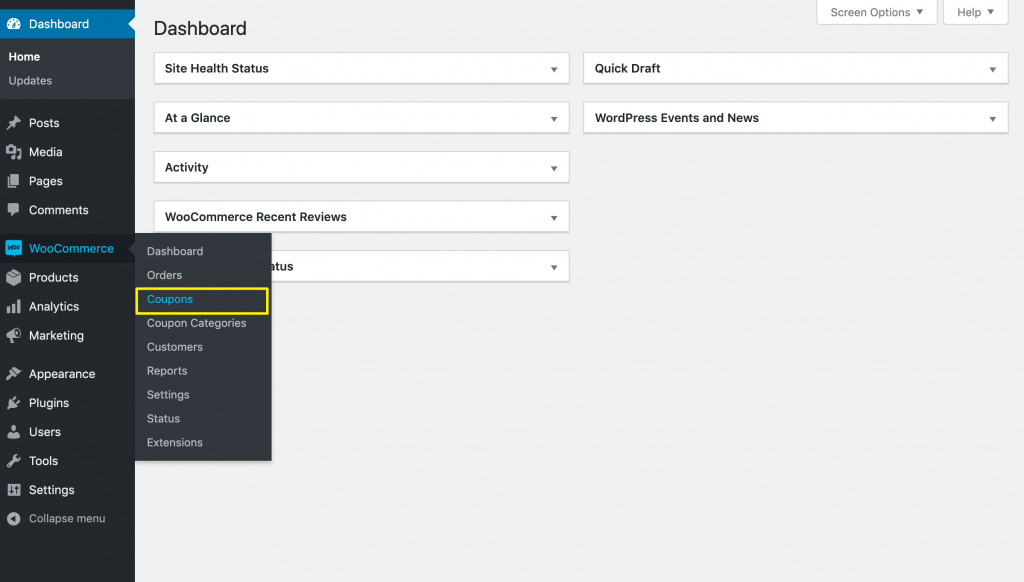Expand the At a Glance widget arrow
This screenshot has width=1024, height=582.
point(554,119)
